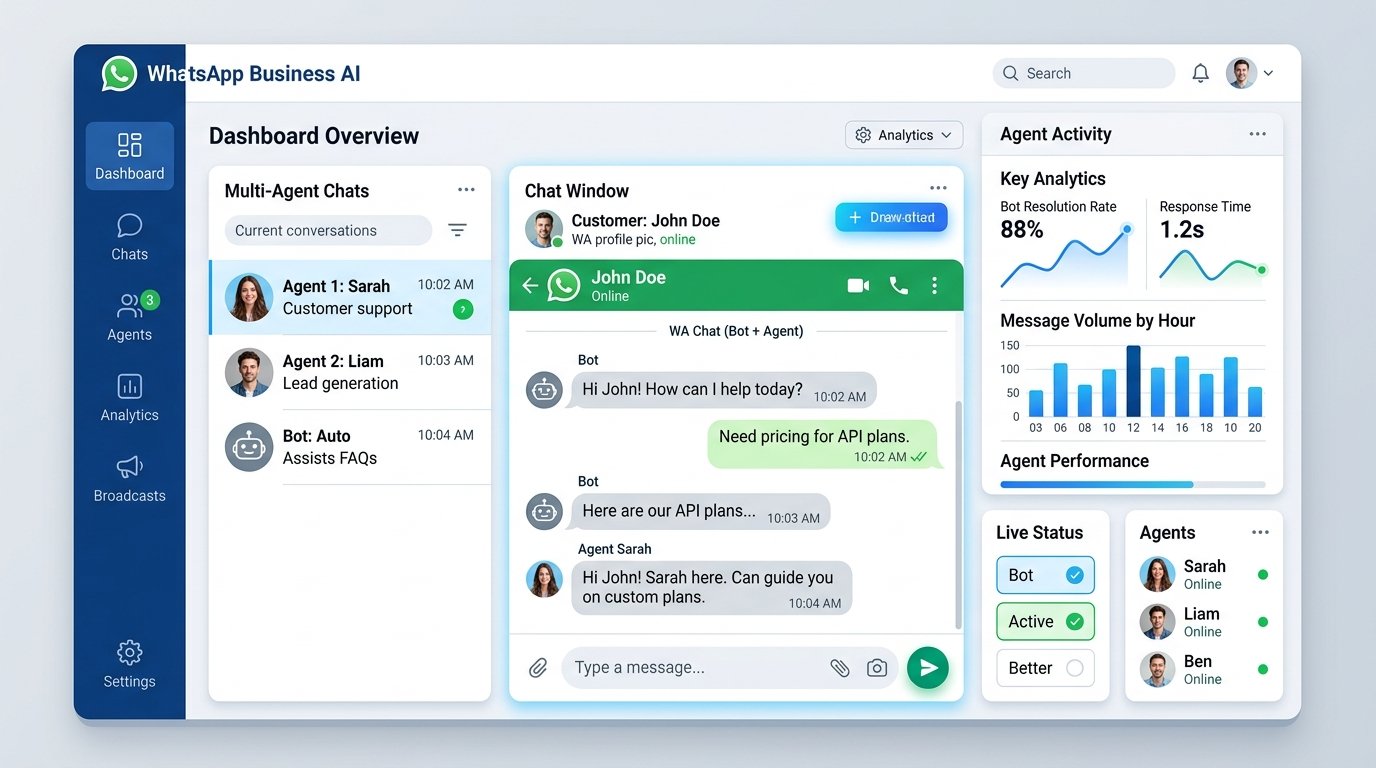The height and width of the screenshot is (768, 1376).
Task: Click the gear icon in Analytics dropdown
Action: (x=863, y=135)
